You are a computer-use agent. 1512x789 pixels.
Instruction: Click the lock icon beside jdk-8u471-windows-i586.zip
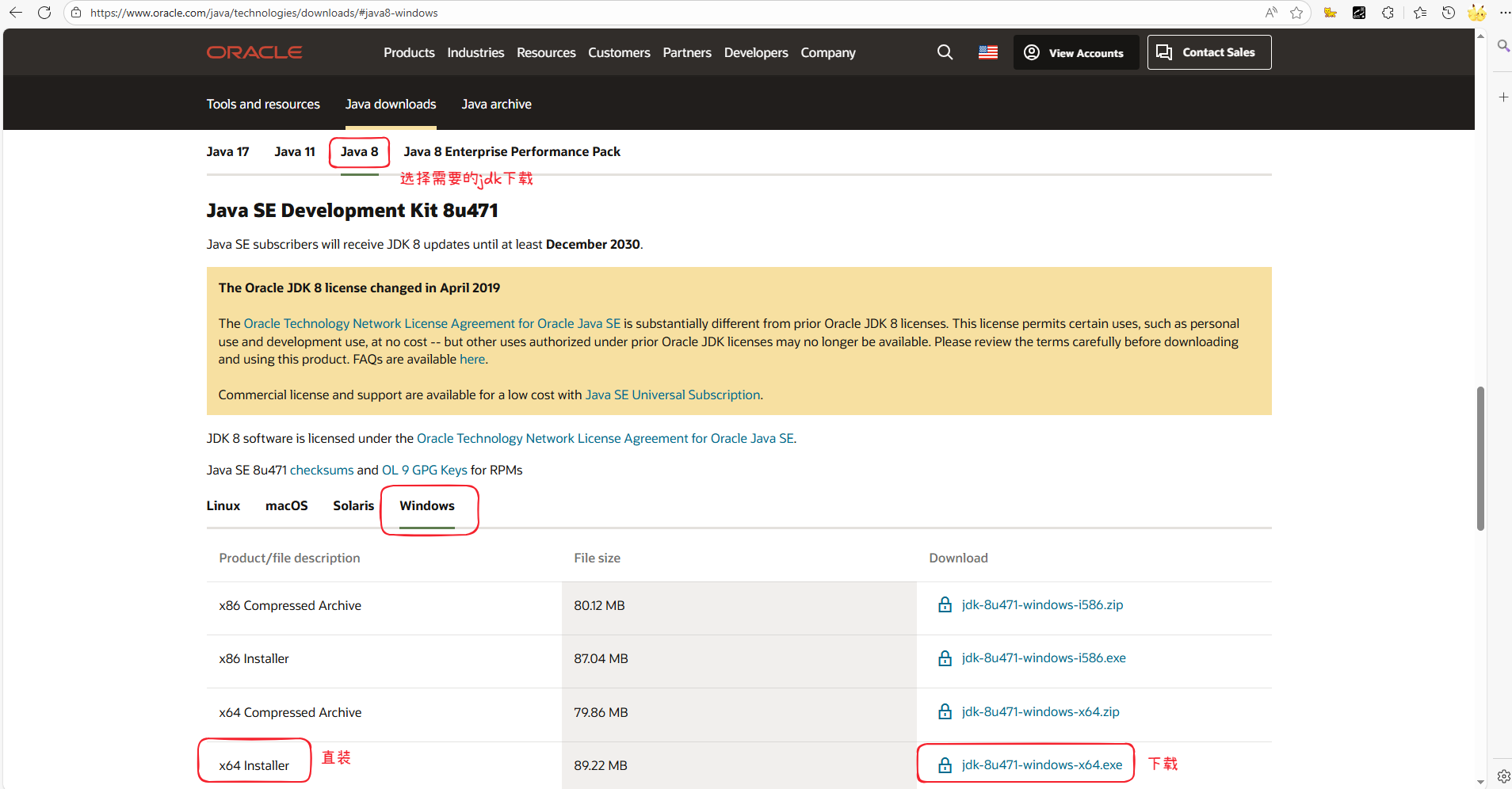coord(945,605)
